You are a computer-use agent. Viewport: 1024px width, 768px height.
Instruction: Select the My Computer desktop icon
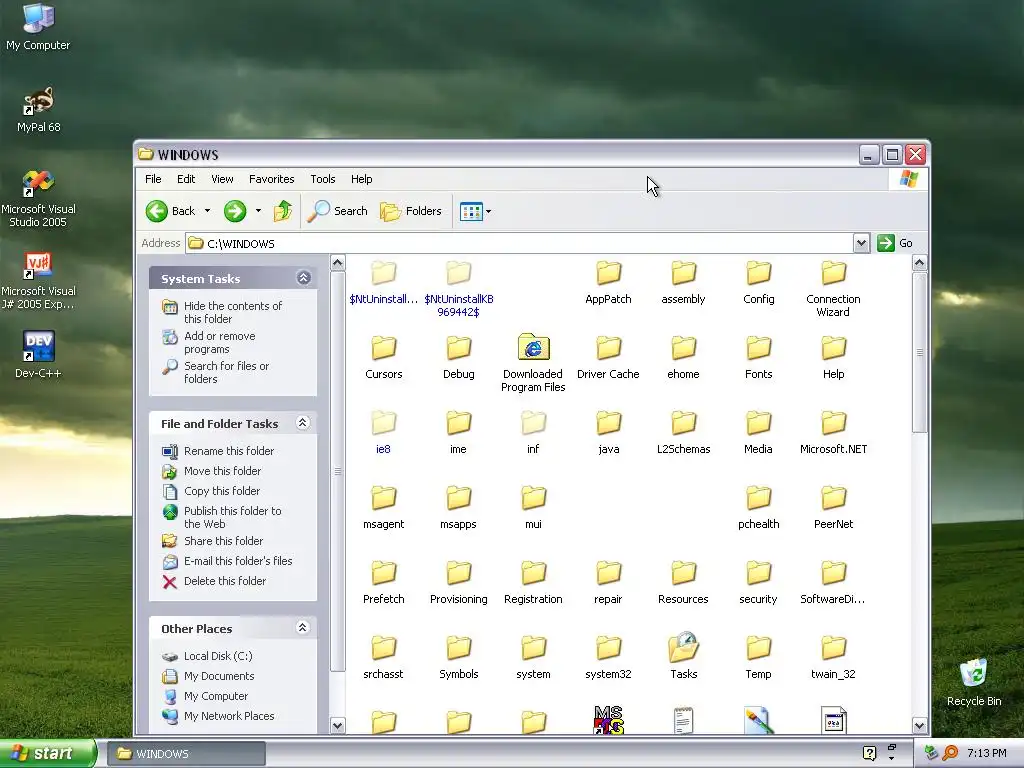pos(39,27)
